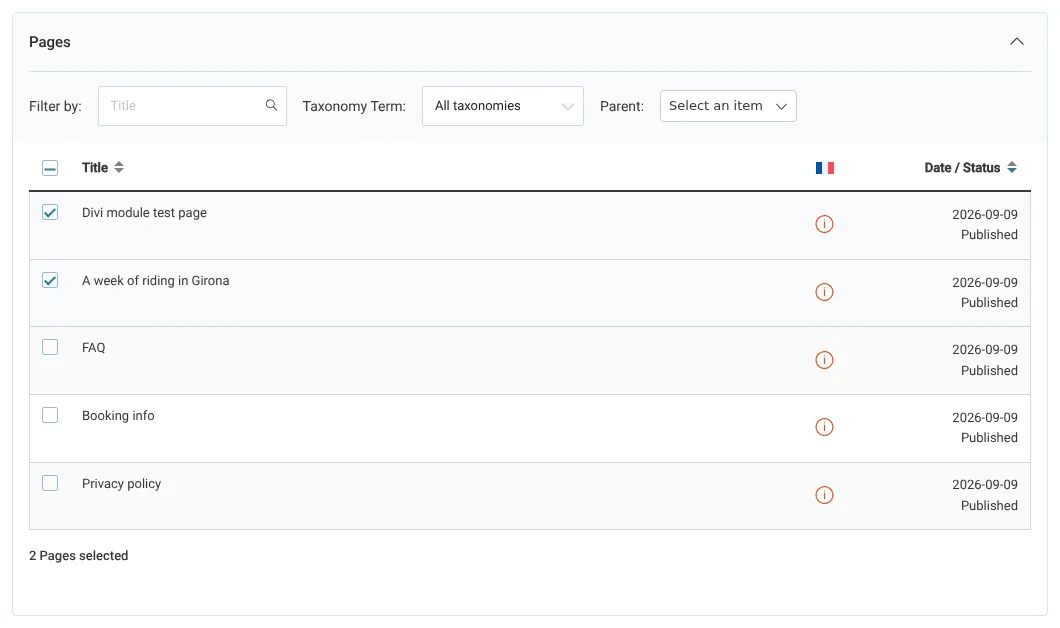
Task: Uncheck the Divi module test page checkbox
Action: tap(50, 212)
